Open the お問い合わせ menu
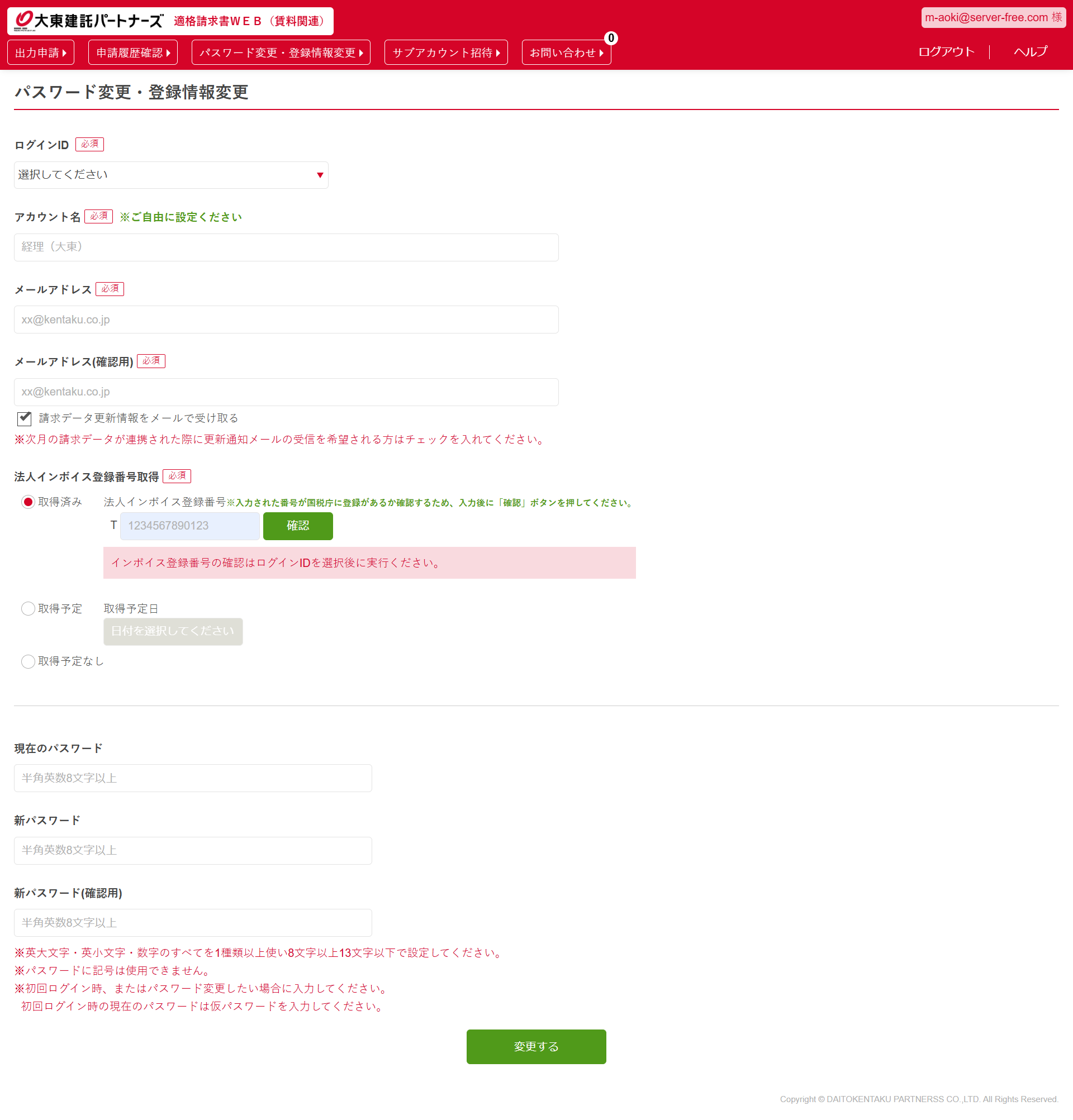Image resolution: width=1073 pixels, height=1120 pixels. [x=566, y=53]
